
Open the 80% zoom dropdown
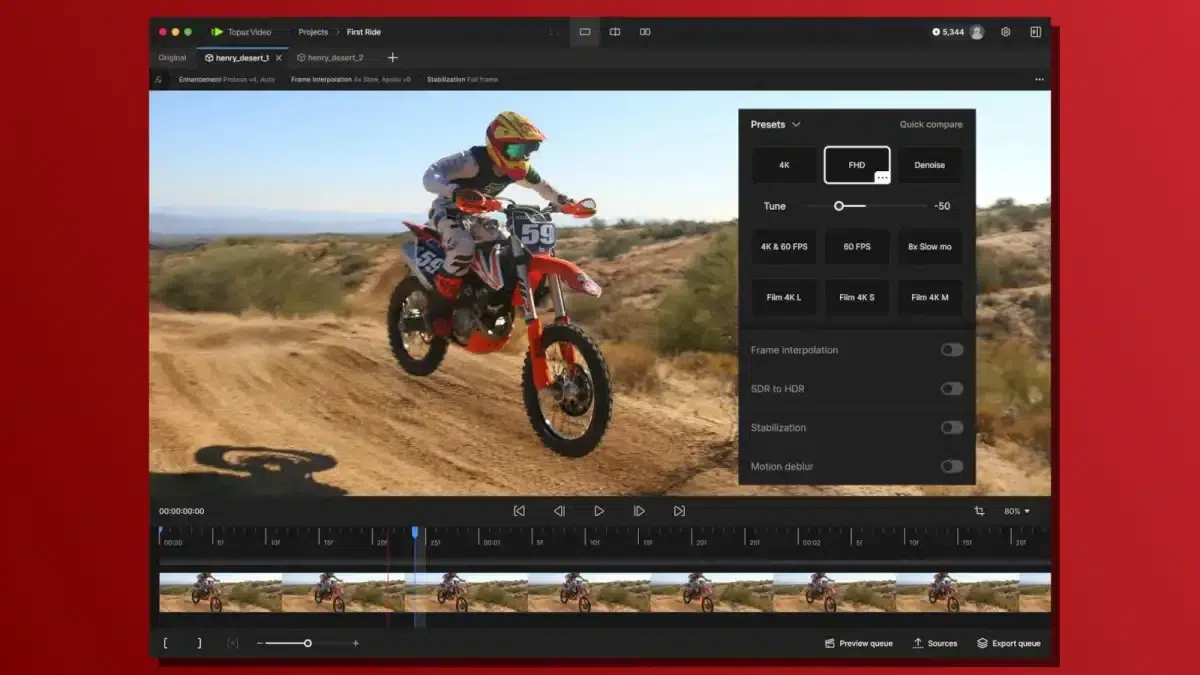click(1016, 511)
